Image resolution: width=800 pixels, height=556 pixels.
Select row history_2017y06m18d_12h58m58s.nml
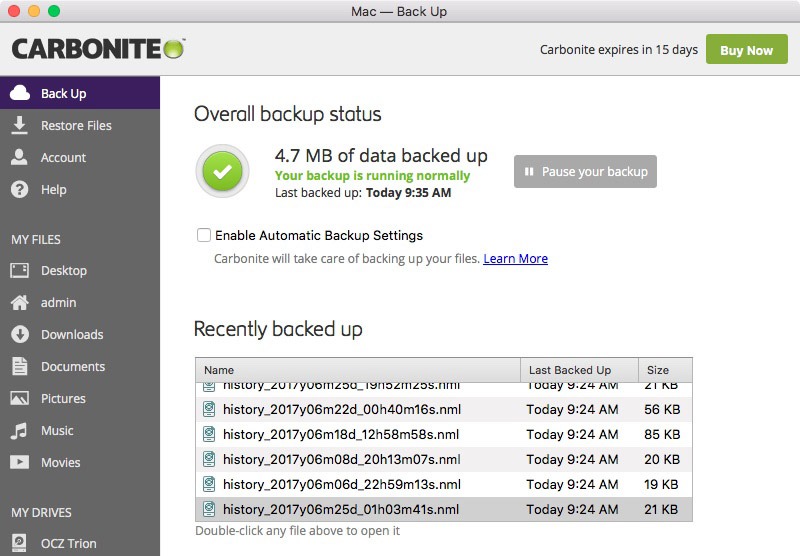click(443, 434)
